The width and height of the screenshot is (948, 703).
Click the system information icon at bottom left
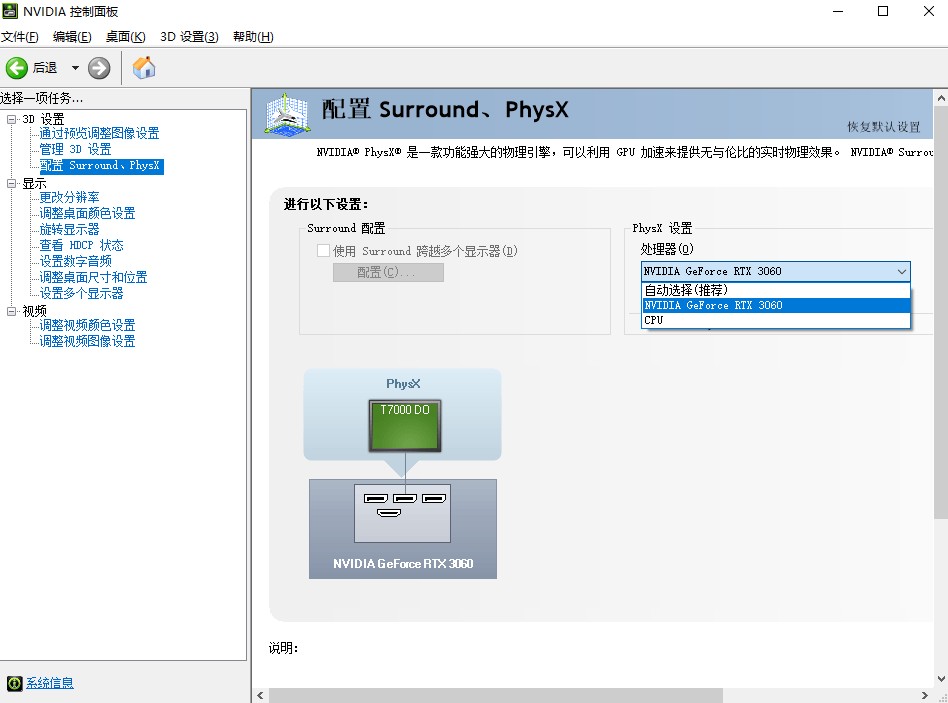pyautogui.click(x=15, y=683)
